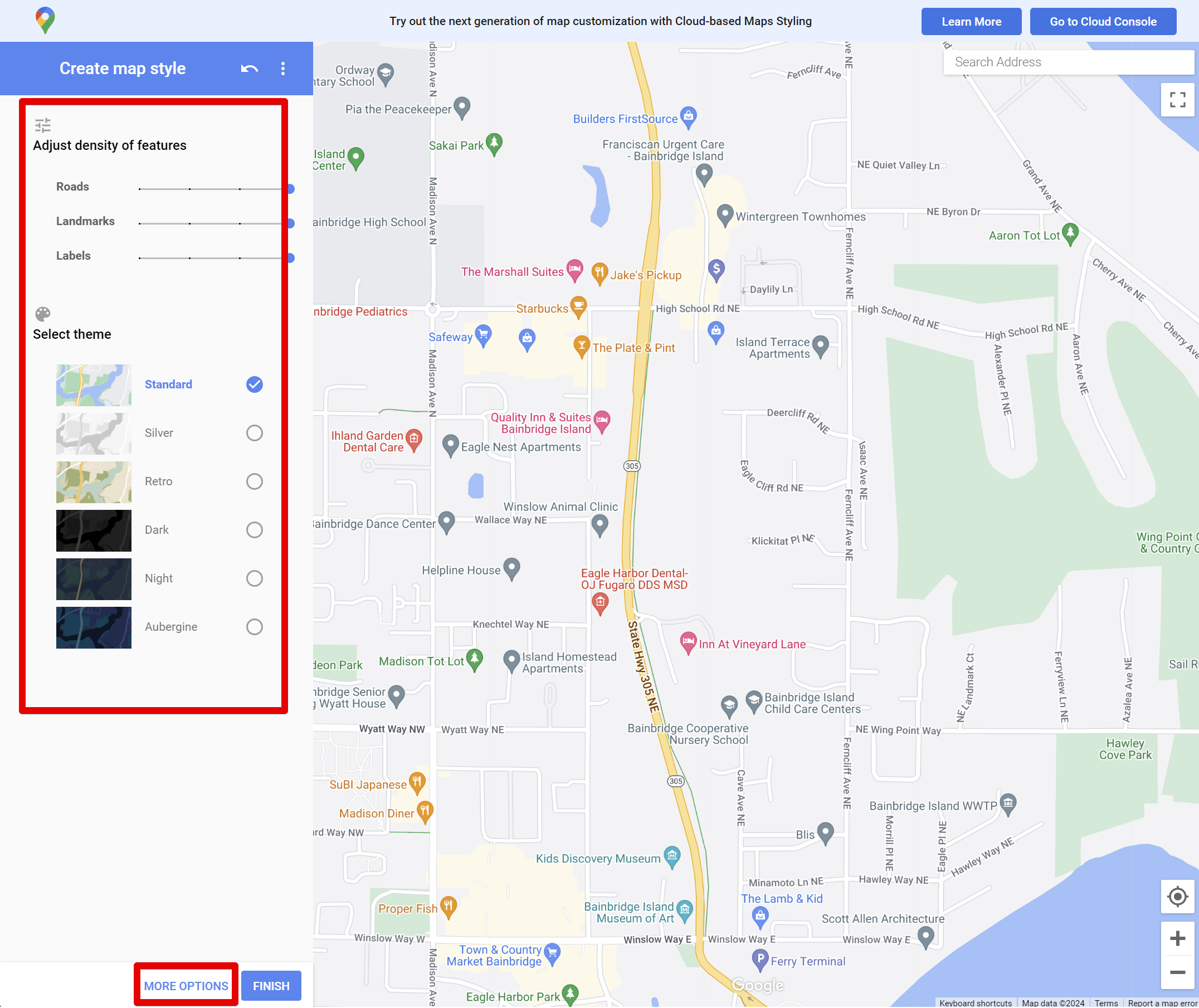Select the Standard theme radio button
The height and width of the screenshot is (1008, 1199).
[255, 384]
